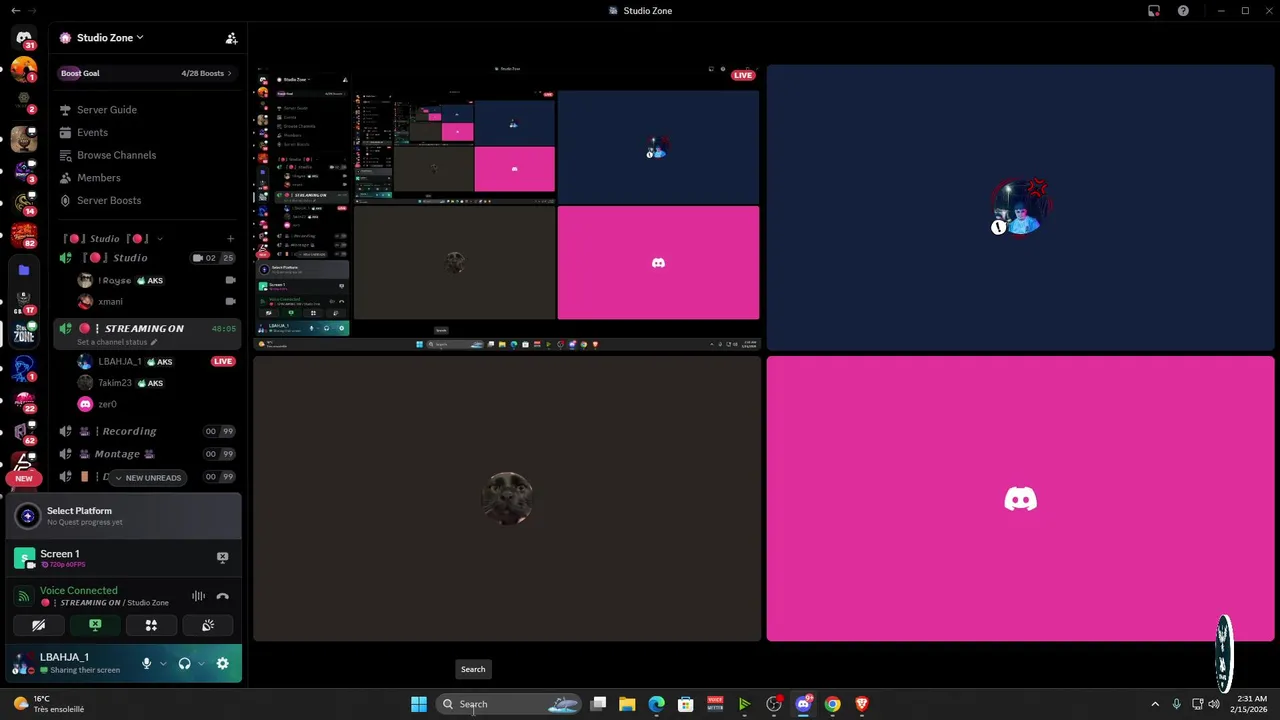This screenshot has height=720, width=1280.
Task: Open User Settings gear
Action: tap(222, 664)
